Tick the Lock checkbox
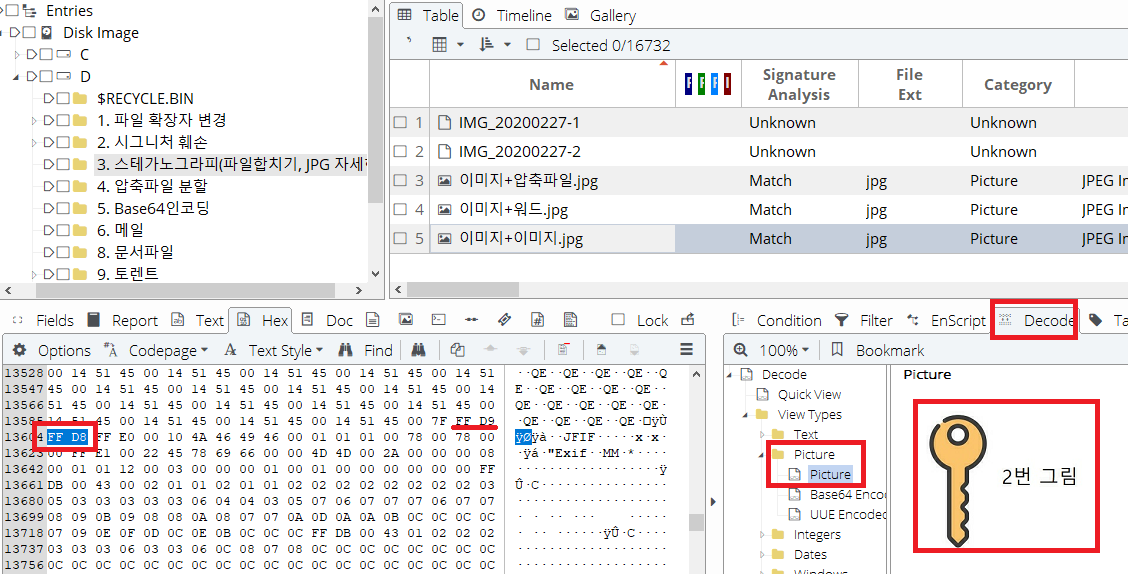The image size is (1128, 574). (x=618, y=320)
